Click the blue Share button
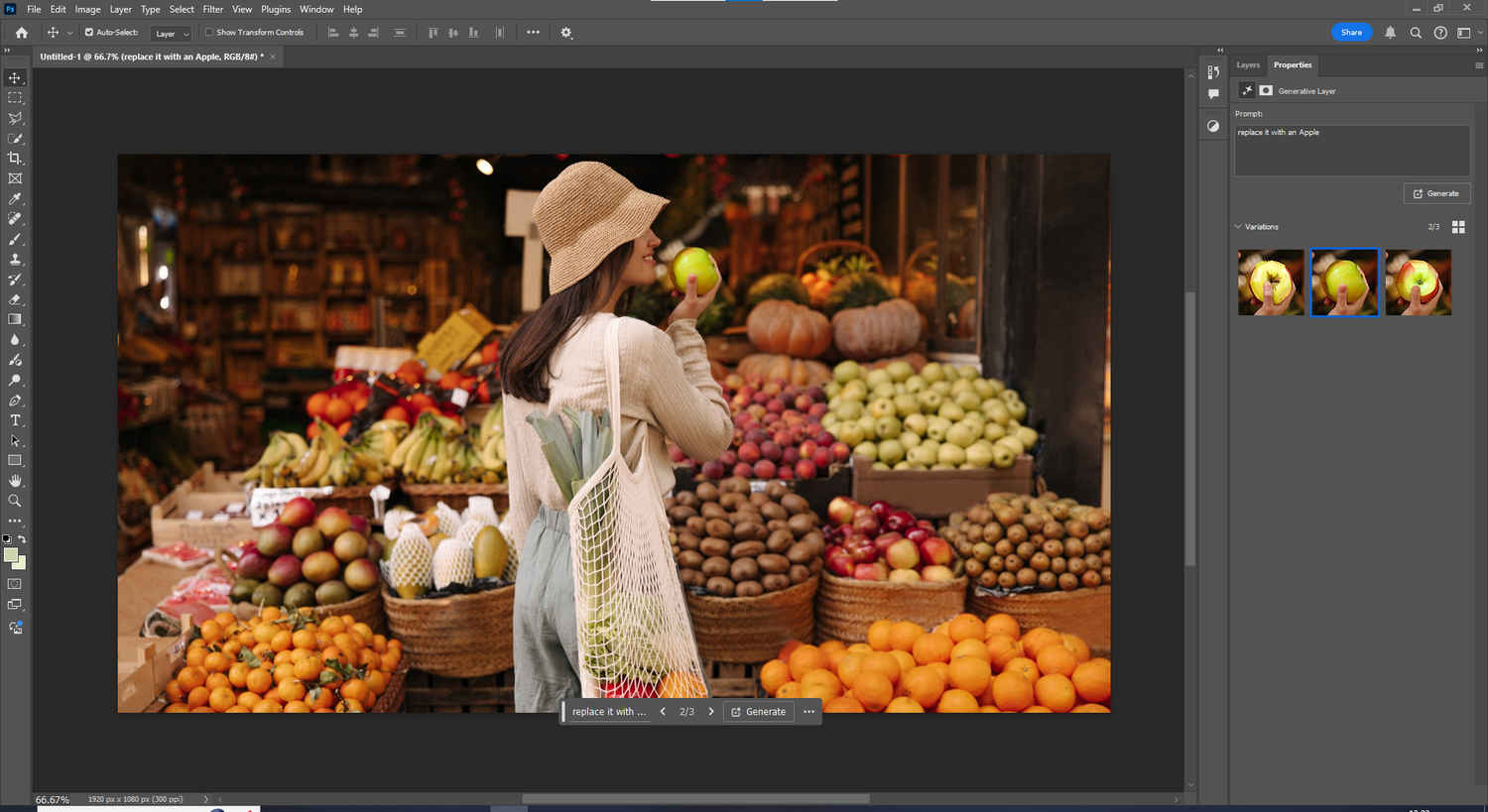Image resolution: width=1488 pixels, height=812 pixels. 1351,33
